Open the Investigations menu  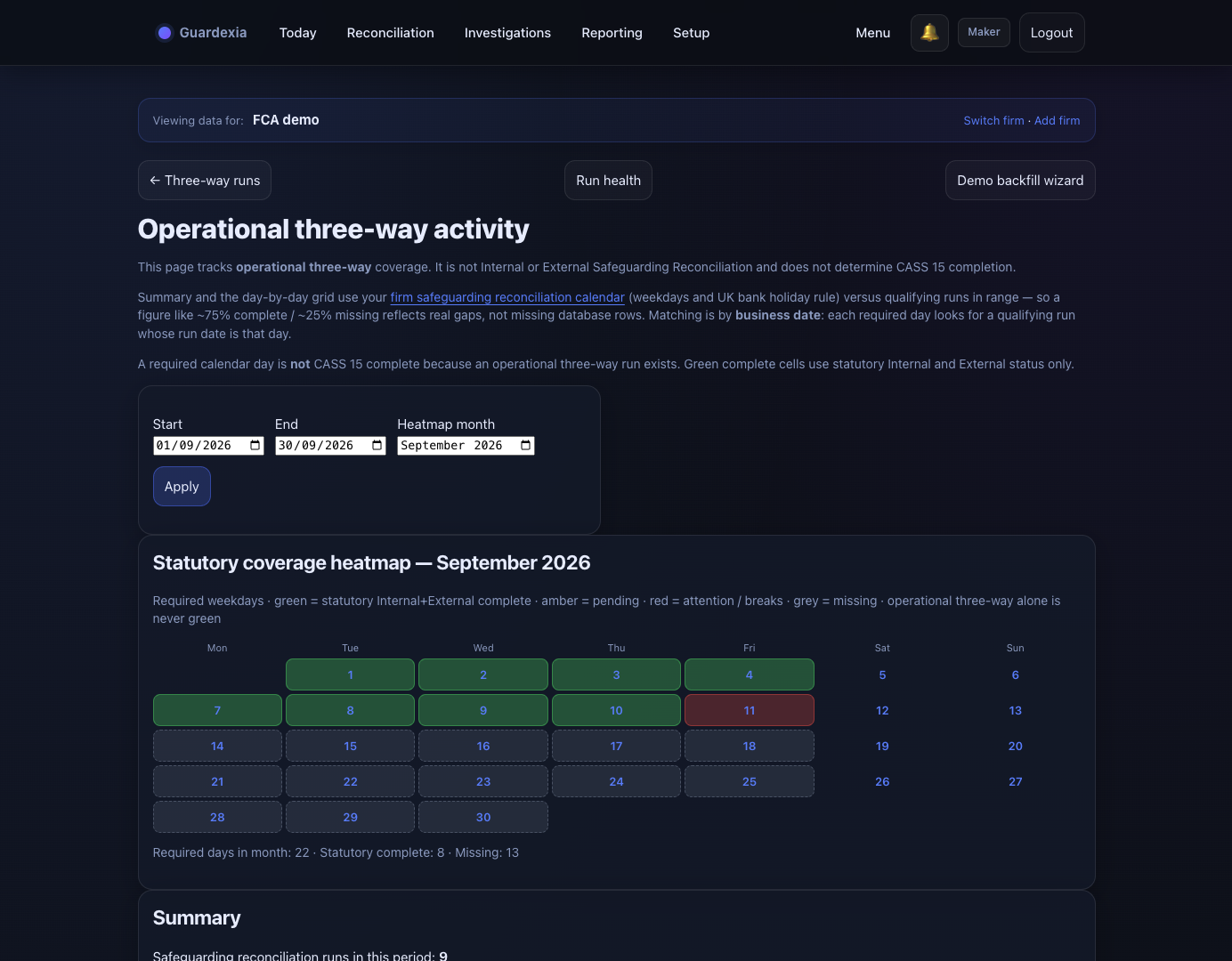pyautogui.click(x=507, y=33)
